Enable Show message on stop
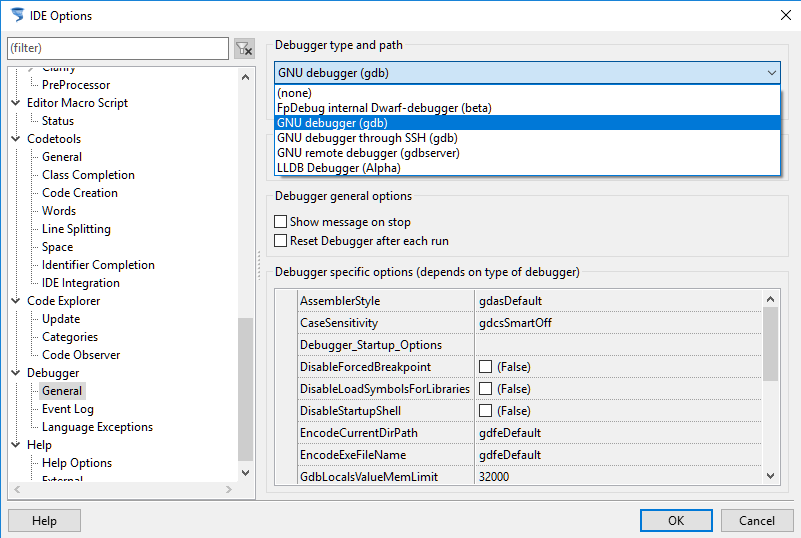Image resolution: width=801 pixels, height=538 pixels. click(x=280, y=222)
